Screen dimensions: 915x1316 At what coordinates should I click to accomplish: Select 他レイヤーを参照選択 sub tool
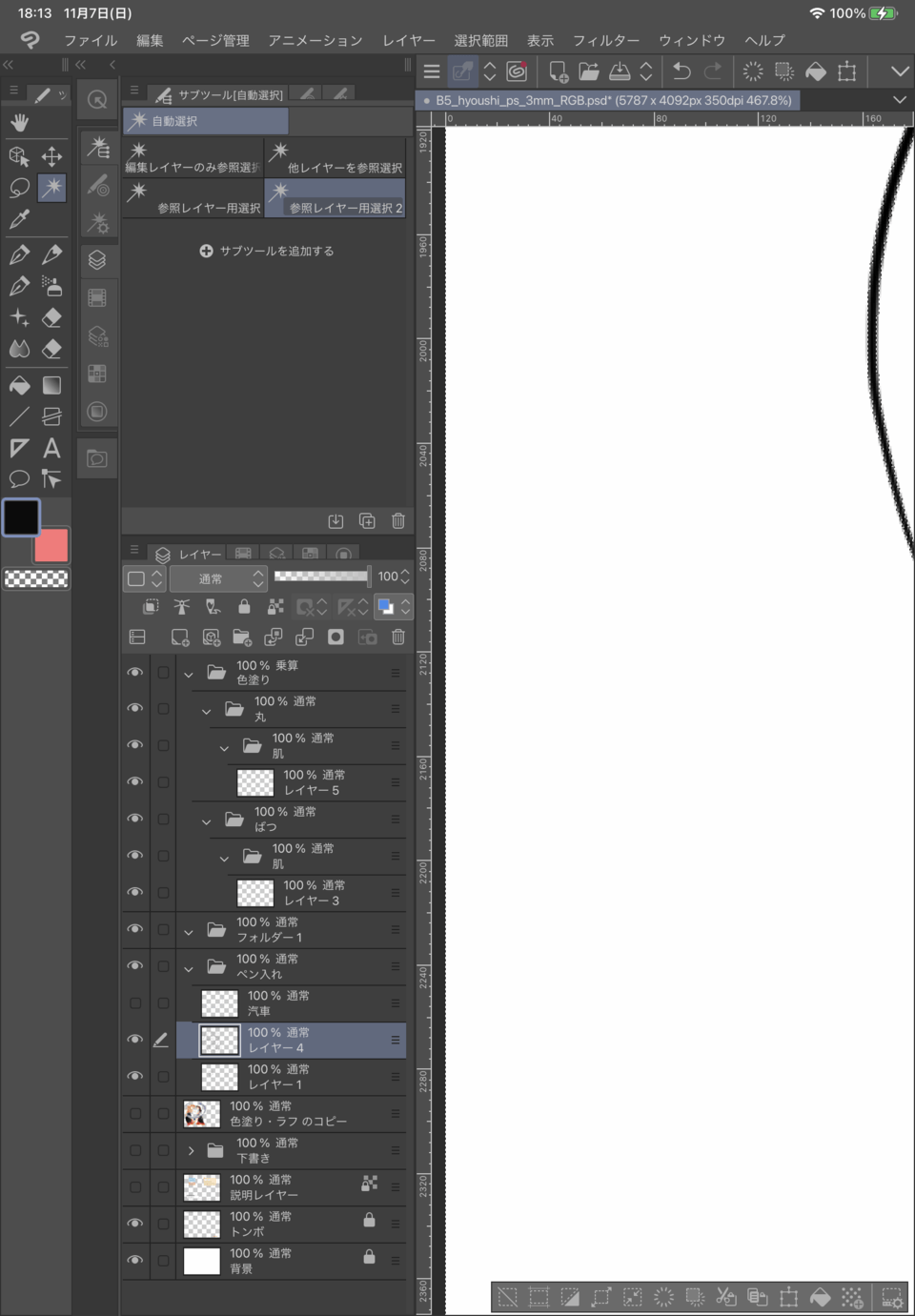[x=335, y=158]
